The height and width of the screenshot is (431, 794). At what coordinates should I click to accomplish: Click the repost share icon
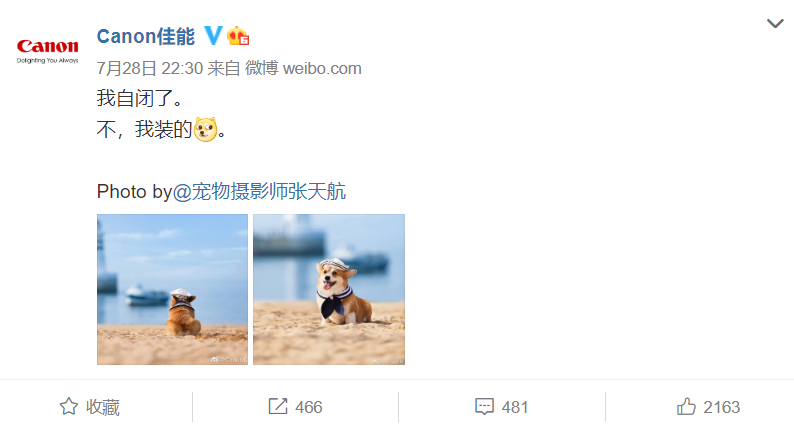tap(278, 406)
